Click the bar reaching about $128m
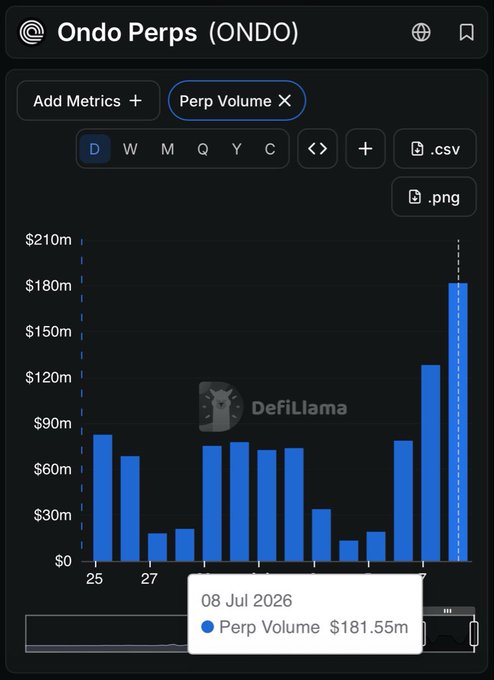Viewport: 494px width, 680px height. point(431,463)
